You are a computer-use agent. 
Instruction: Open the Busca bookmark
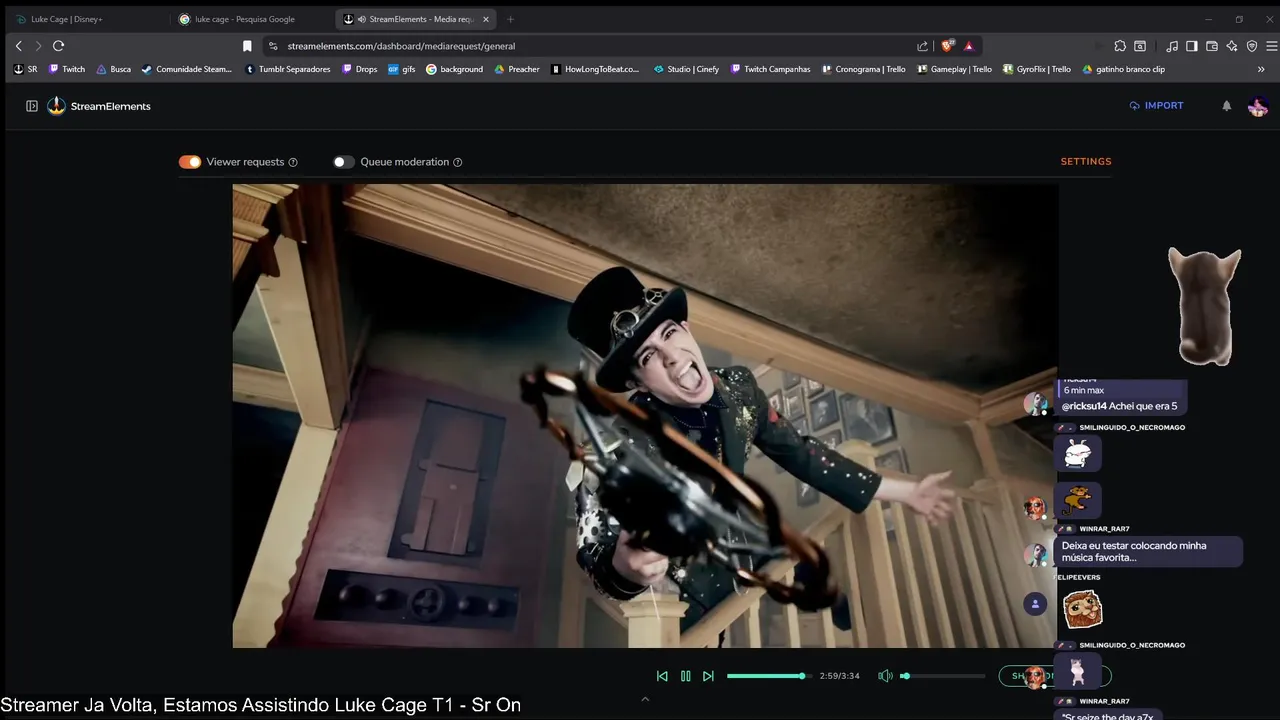(x=113, y=69)
